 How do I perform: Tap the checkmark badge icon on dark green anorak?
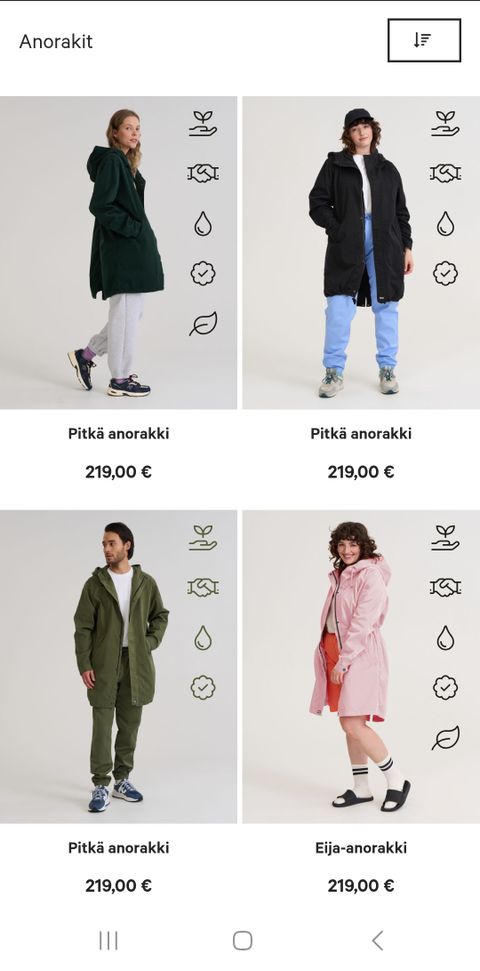coord(203,273)
